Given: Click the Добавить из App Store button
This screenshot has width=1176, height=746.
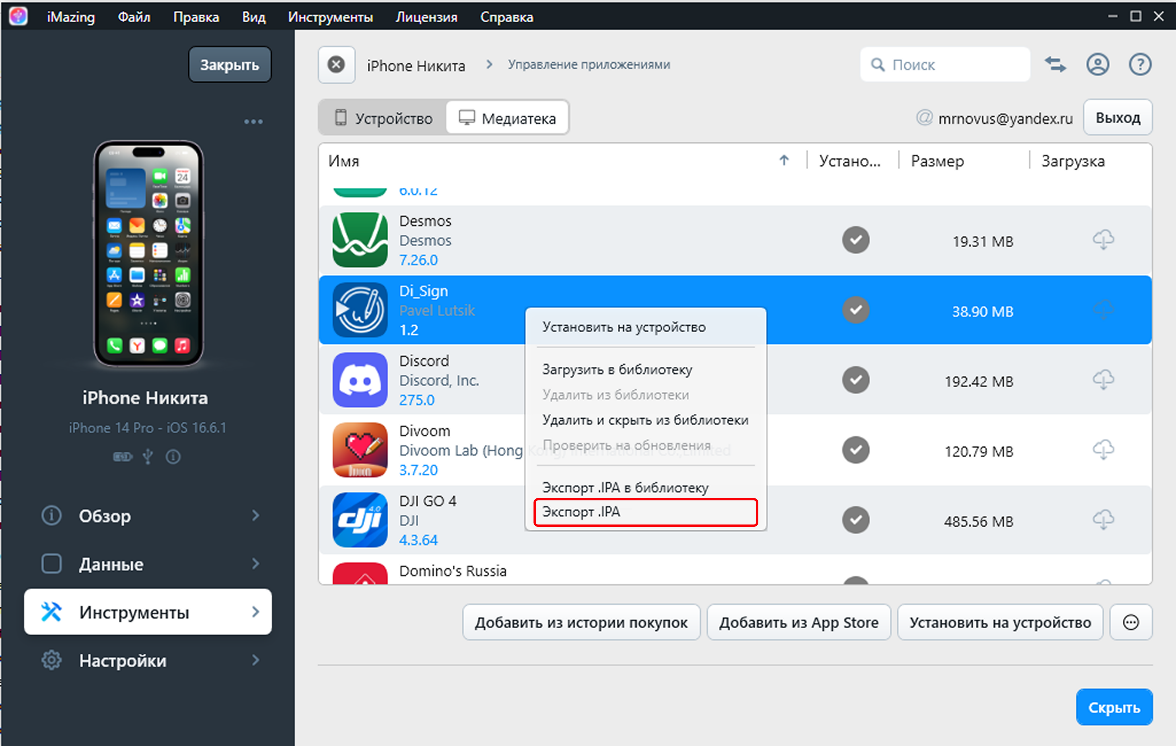Looking at the screenshot, I should click(798, 622).
